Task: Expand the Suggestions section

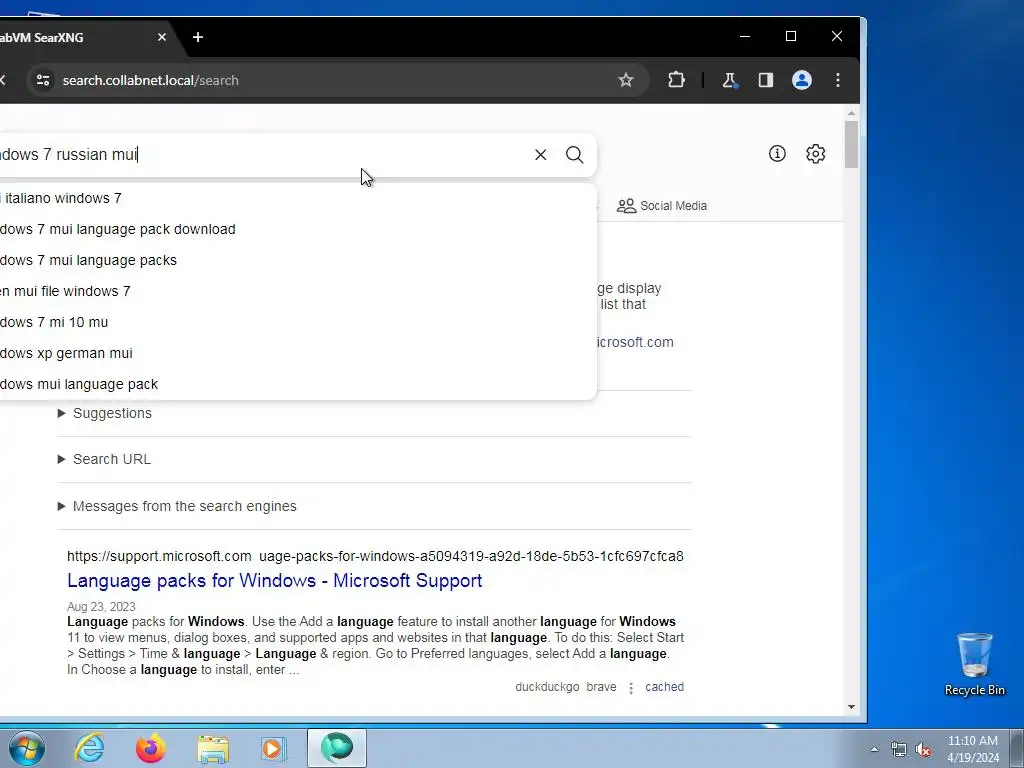Action: pyautogui.click(x=104, y=413)
